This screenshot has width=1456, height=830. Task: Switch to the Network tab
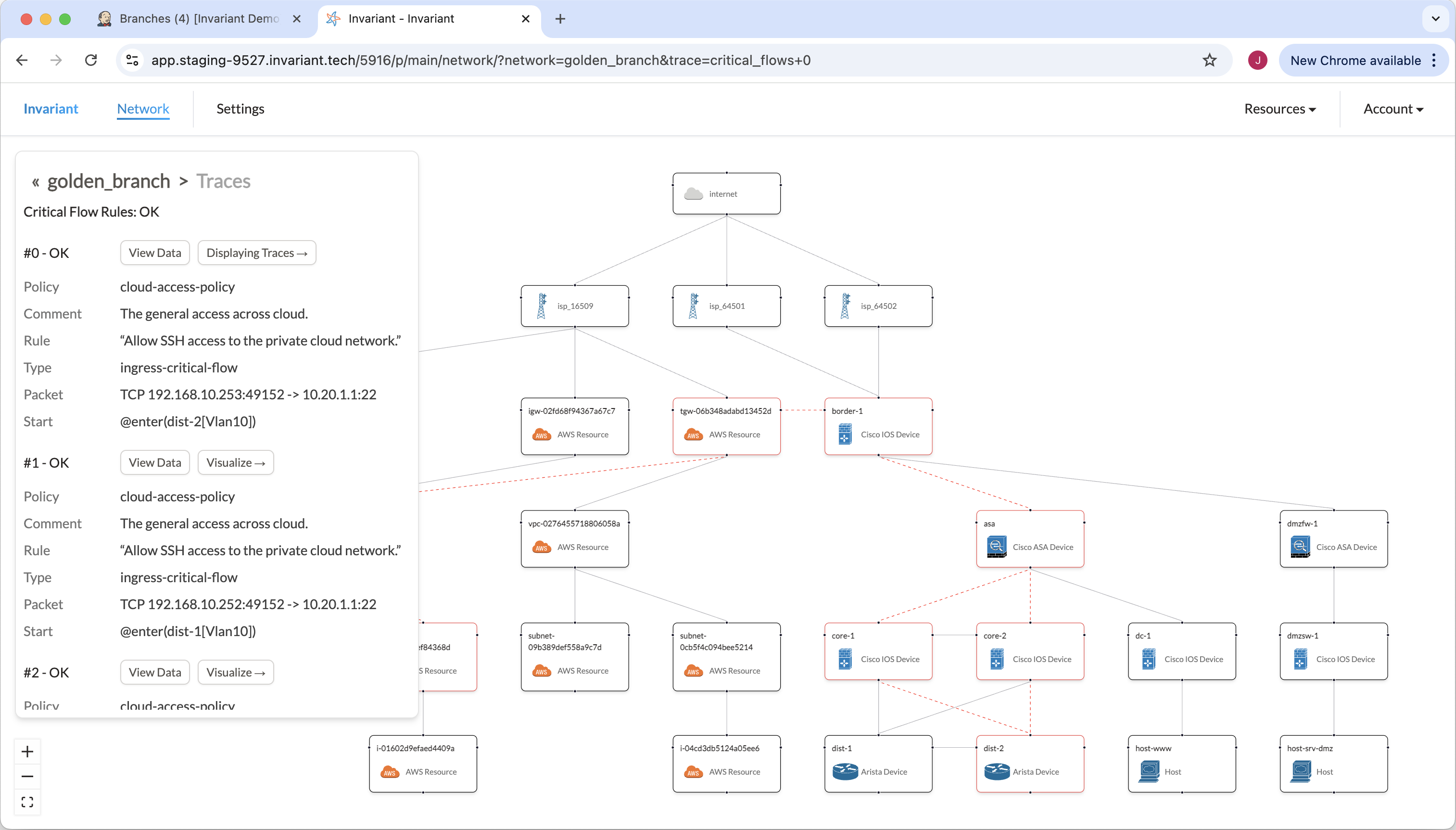tap(143, 109)
